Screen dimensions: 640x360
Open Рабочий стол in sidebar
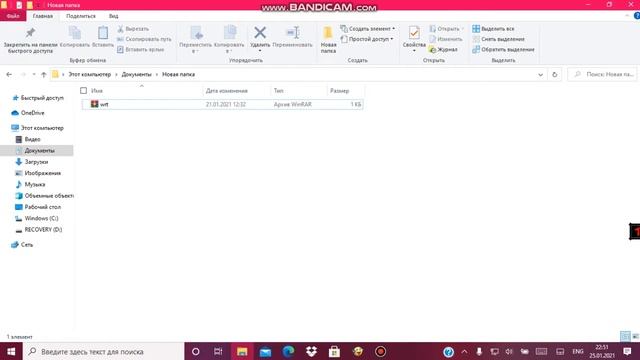[38, 207]
